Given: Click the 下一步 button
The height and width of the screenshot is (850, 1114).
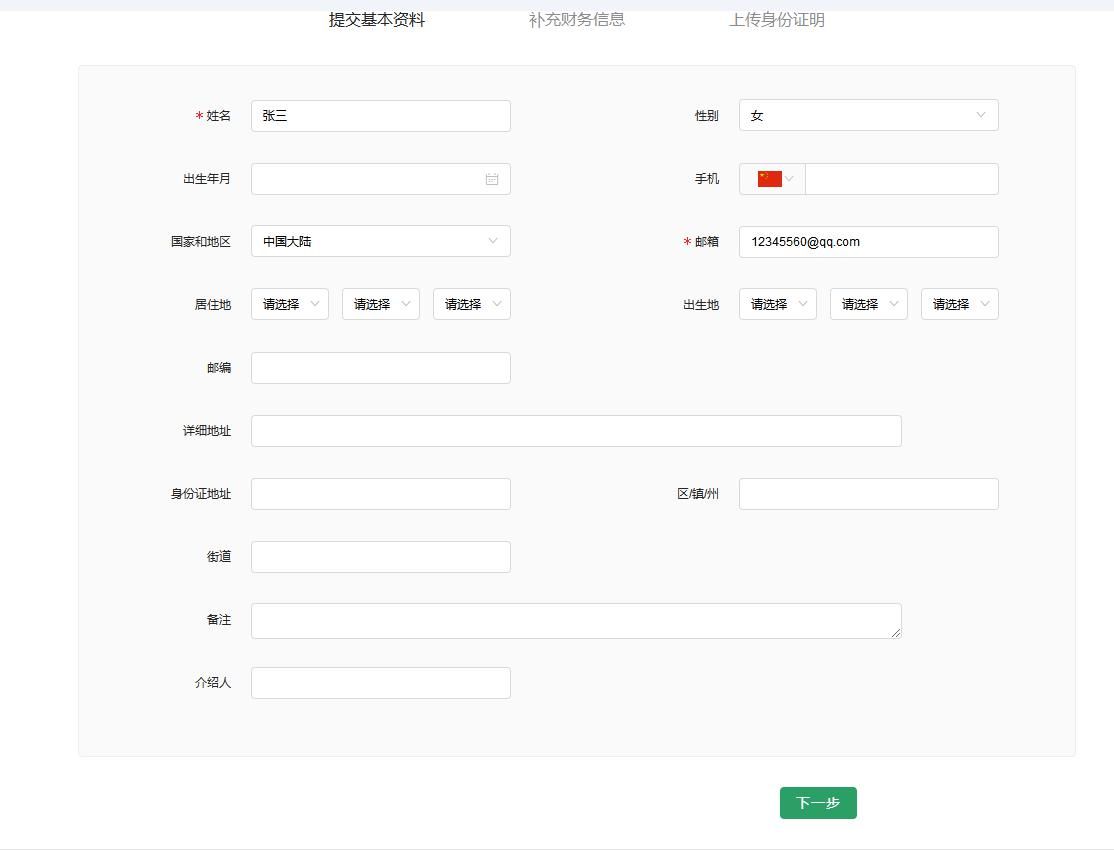Looking at the screenshot, I should 818,802.
